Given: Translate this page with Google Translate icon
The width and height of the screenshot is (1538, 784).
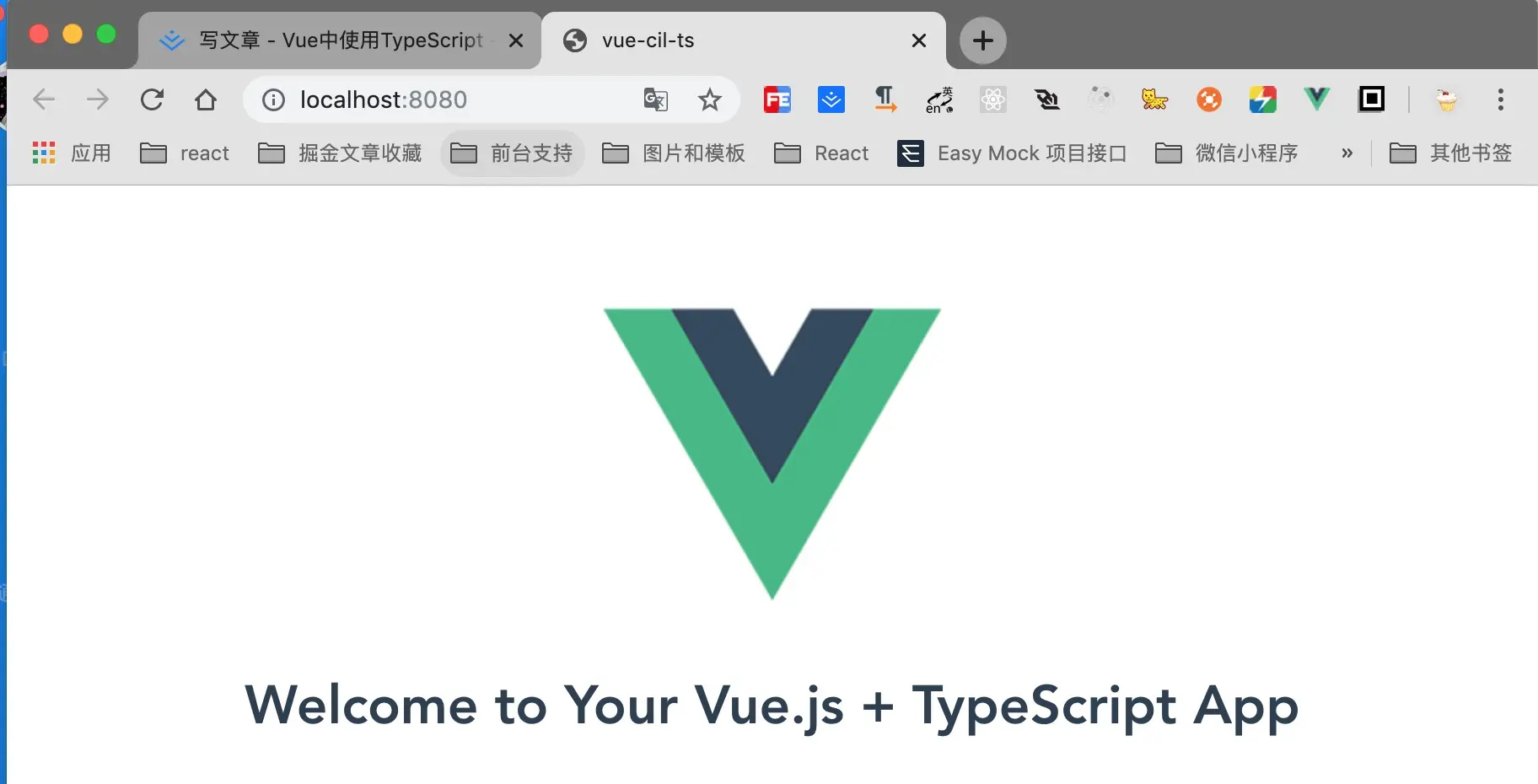Looking at the screenshot, I should (x=656, y=99).
